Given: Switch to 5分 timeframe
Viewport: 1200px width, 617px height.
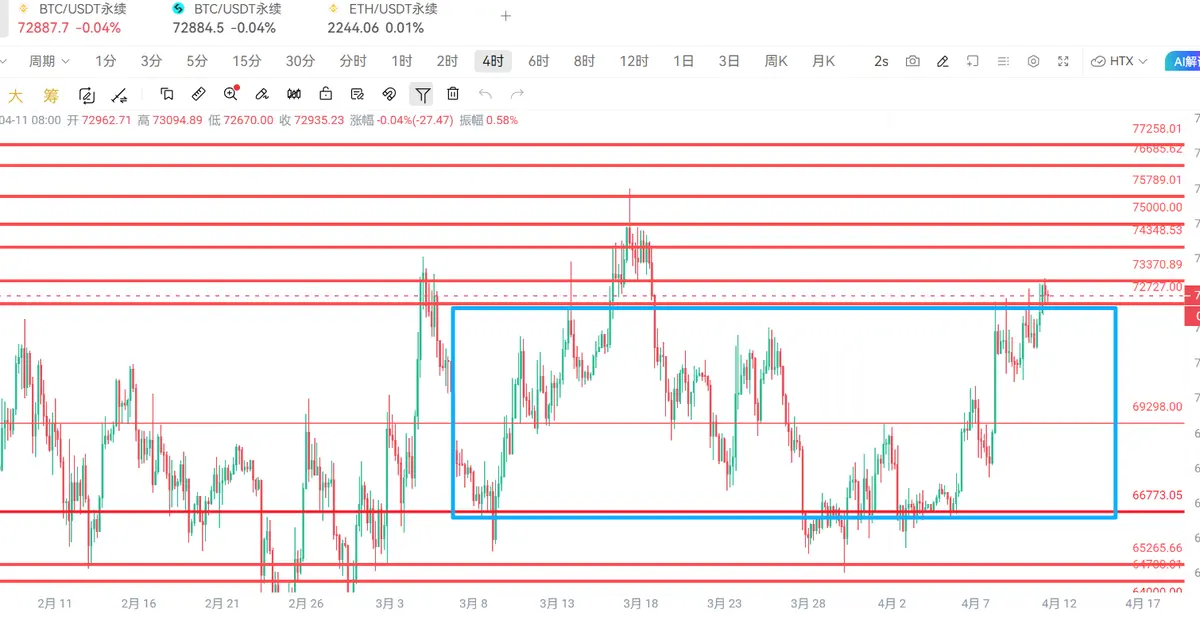Looking at the screenshot, I should point(197,61).
